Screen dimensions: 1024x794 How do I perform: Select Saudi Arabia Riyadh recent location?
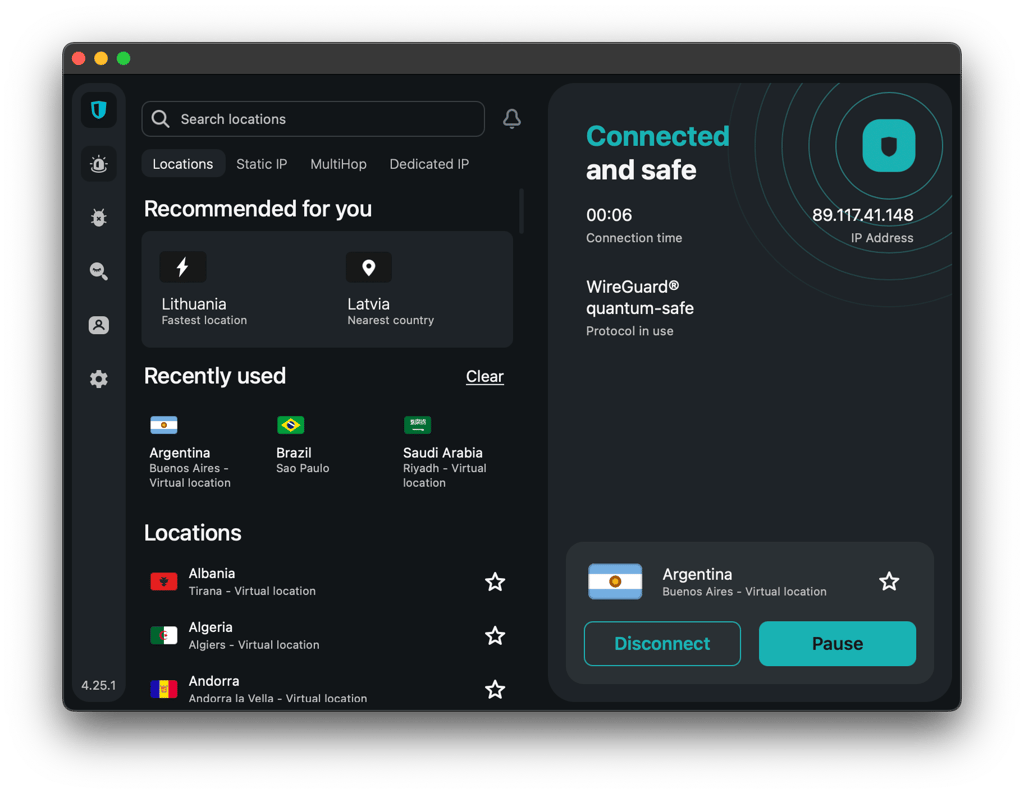pyautogui.click(x=445, y=451)
